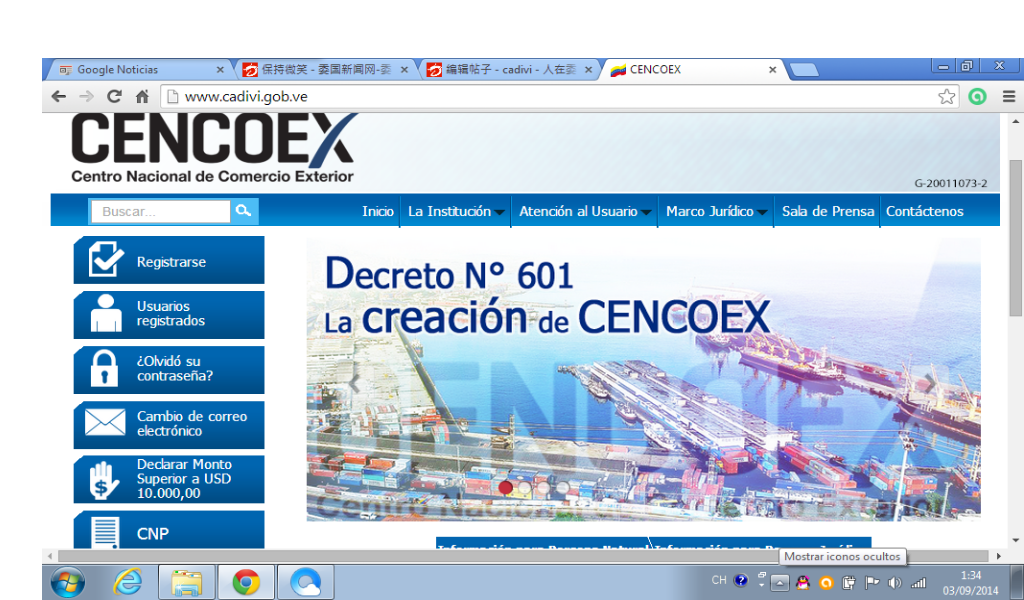Image resolution: width=1024 pixels, height=600 pixels.
Task: Click the Buscar search field
Action: click(161, 212)
